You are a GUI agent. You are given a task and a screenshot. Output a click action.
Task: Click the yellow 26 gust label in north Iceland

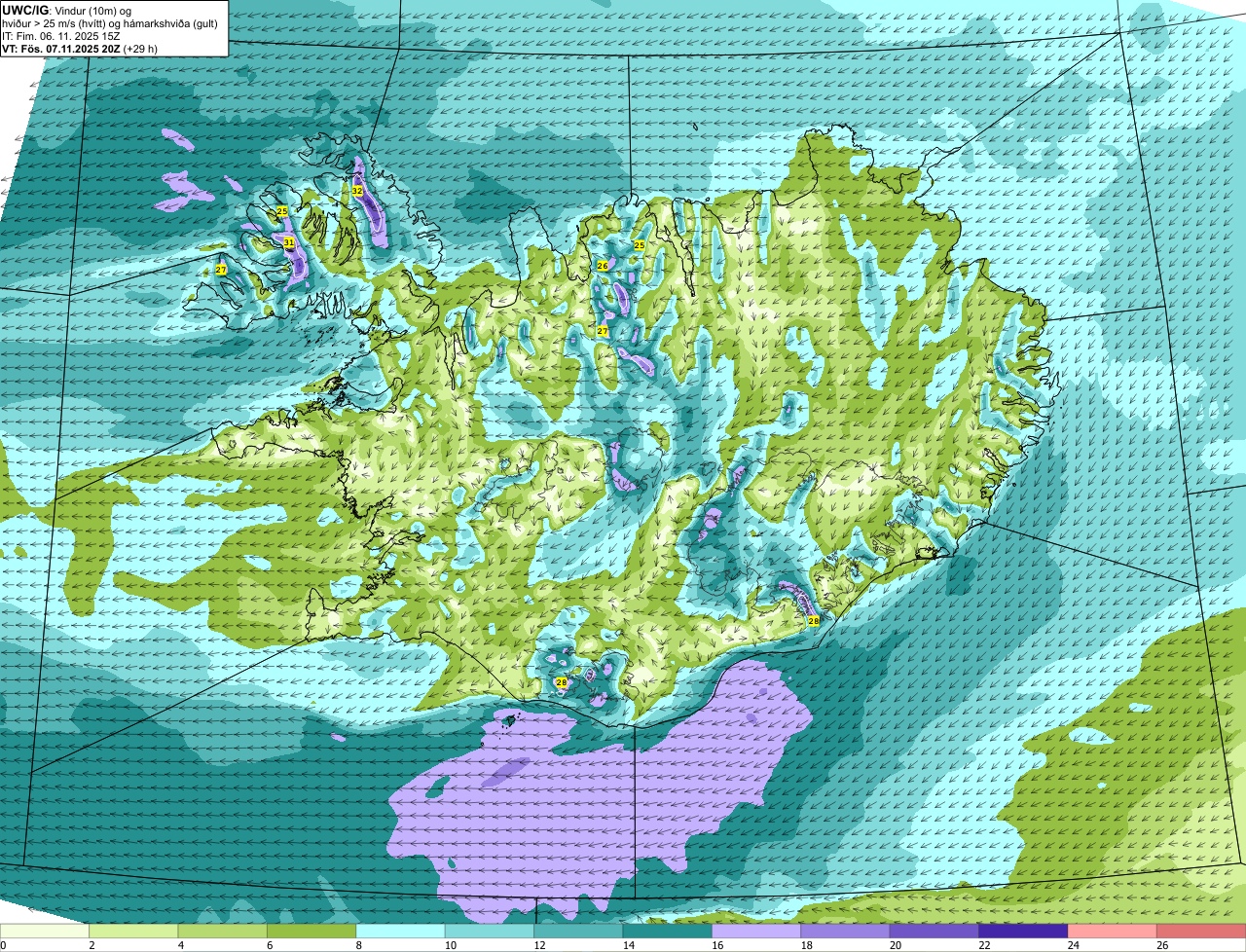[603, 266]
